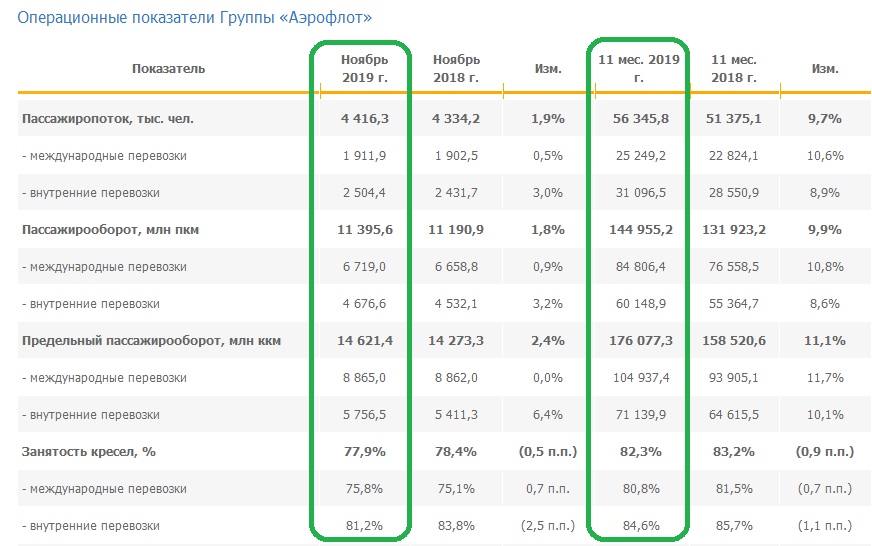This screenshot has height=546, width=872.
Task: Select the cell '5 756,5'
Action: 364,415
